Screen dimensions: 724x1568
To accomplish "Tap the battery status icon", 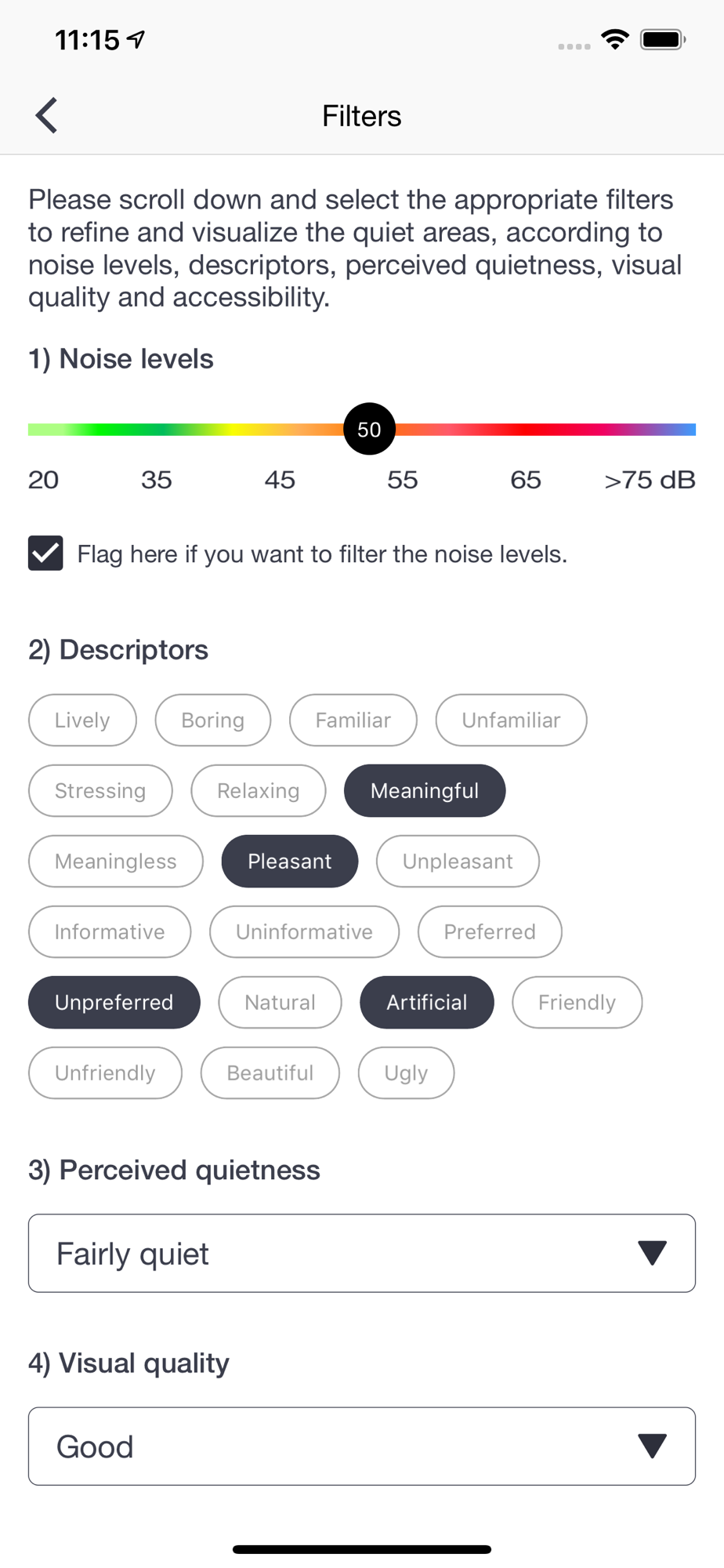I will coord(663,39).
